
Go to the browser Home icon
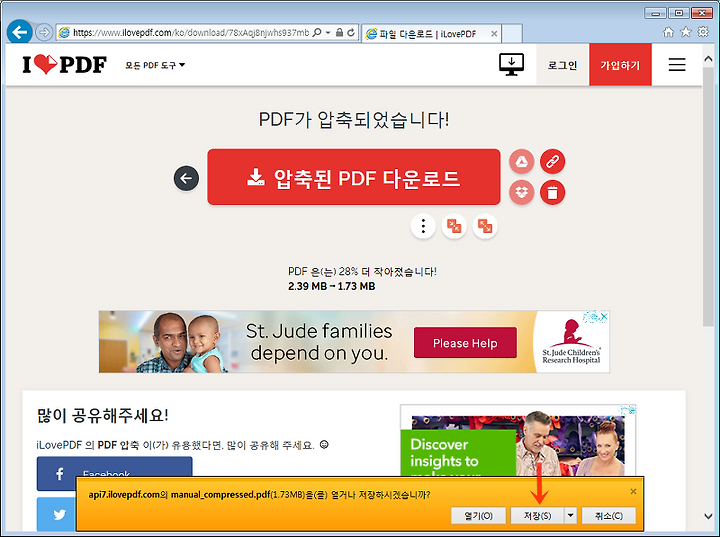tap(668, 32)
